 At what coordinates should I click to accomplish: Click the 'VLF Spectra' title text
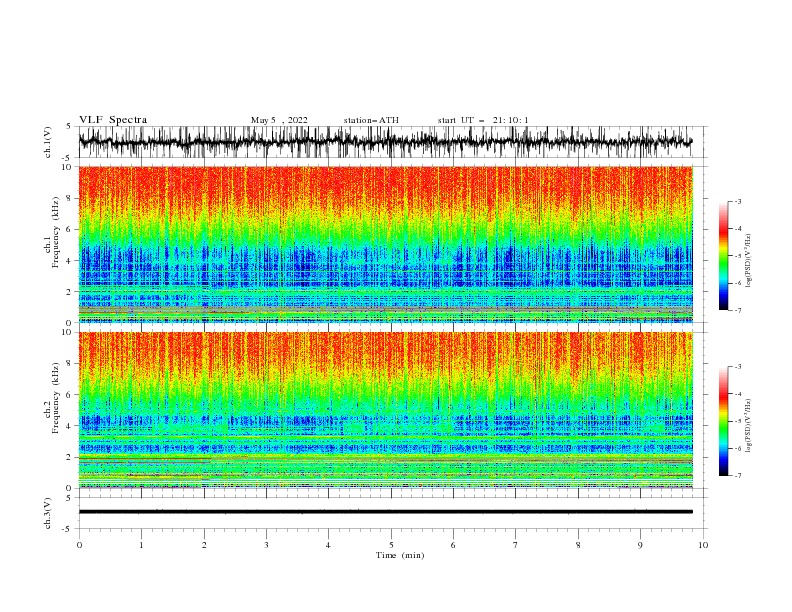[113, 120]
